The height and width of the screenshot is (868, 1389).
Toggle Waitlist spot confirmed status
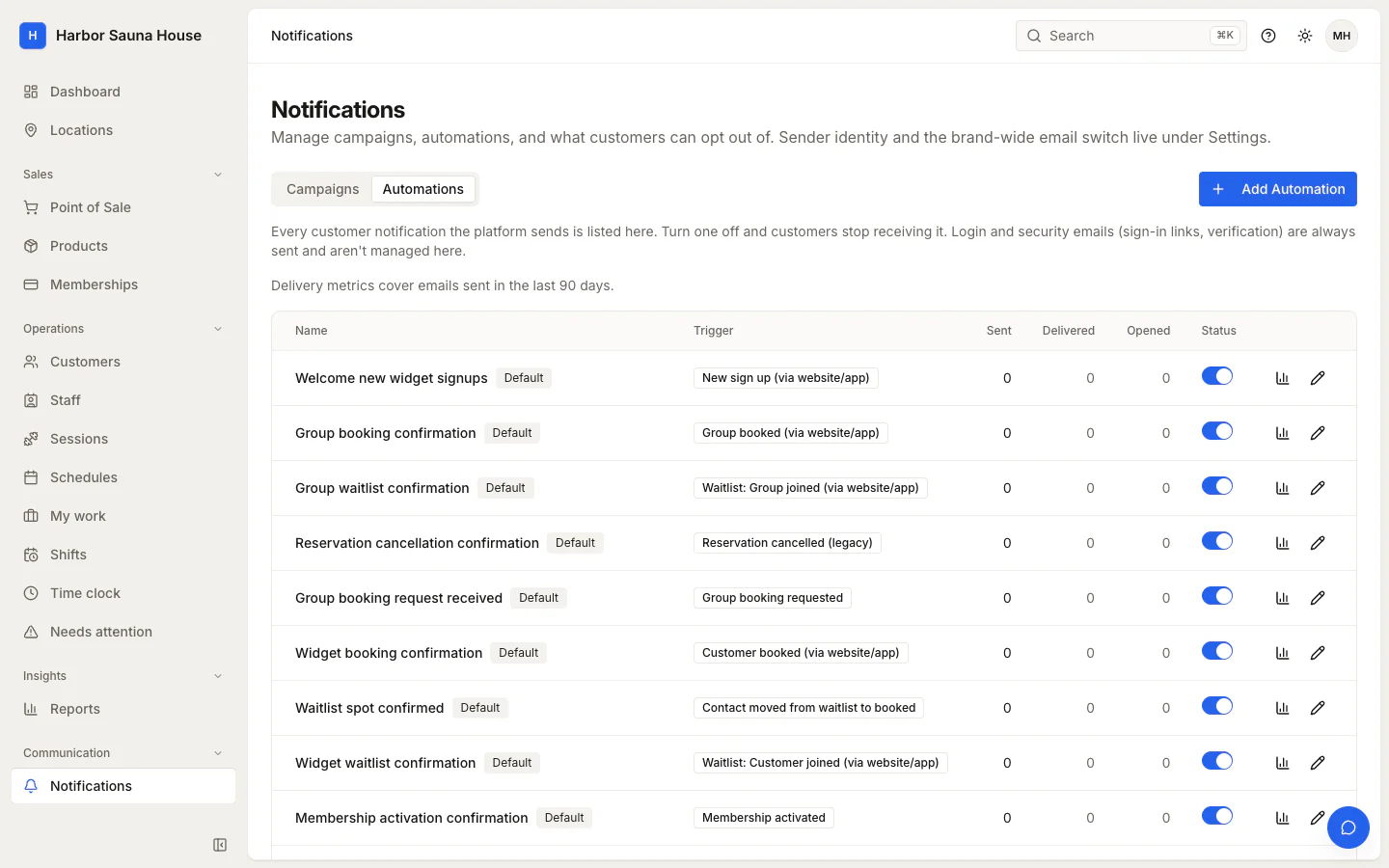point(1217,706)
